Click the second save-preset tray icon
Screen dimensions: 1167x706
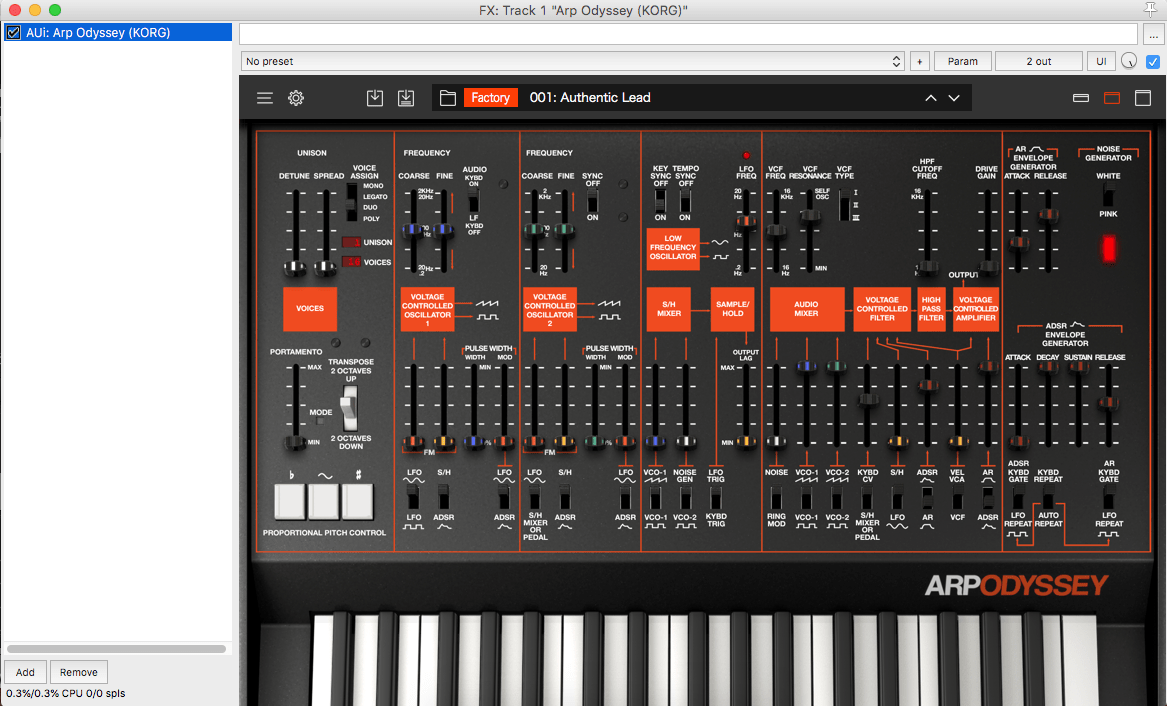(x=406, y=98)
